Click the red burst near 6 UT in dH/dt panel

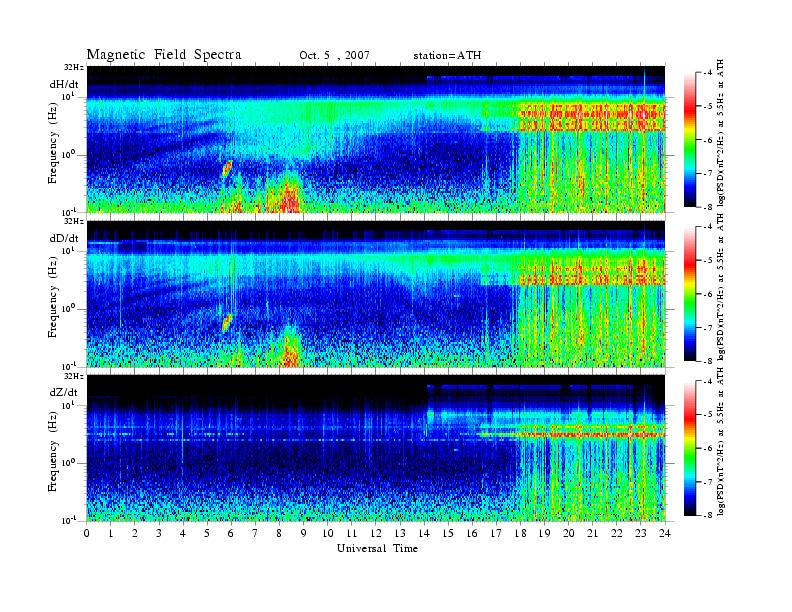coord(227,168)
